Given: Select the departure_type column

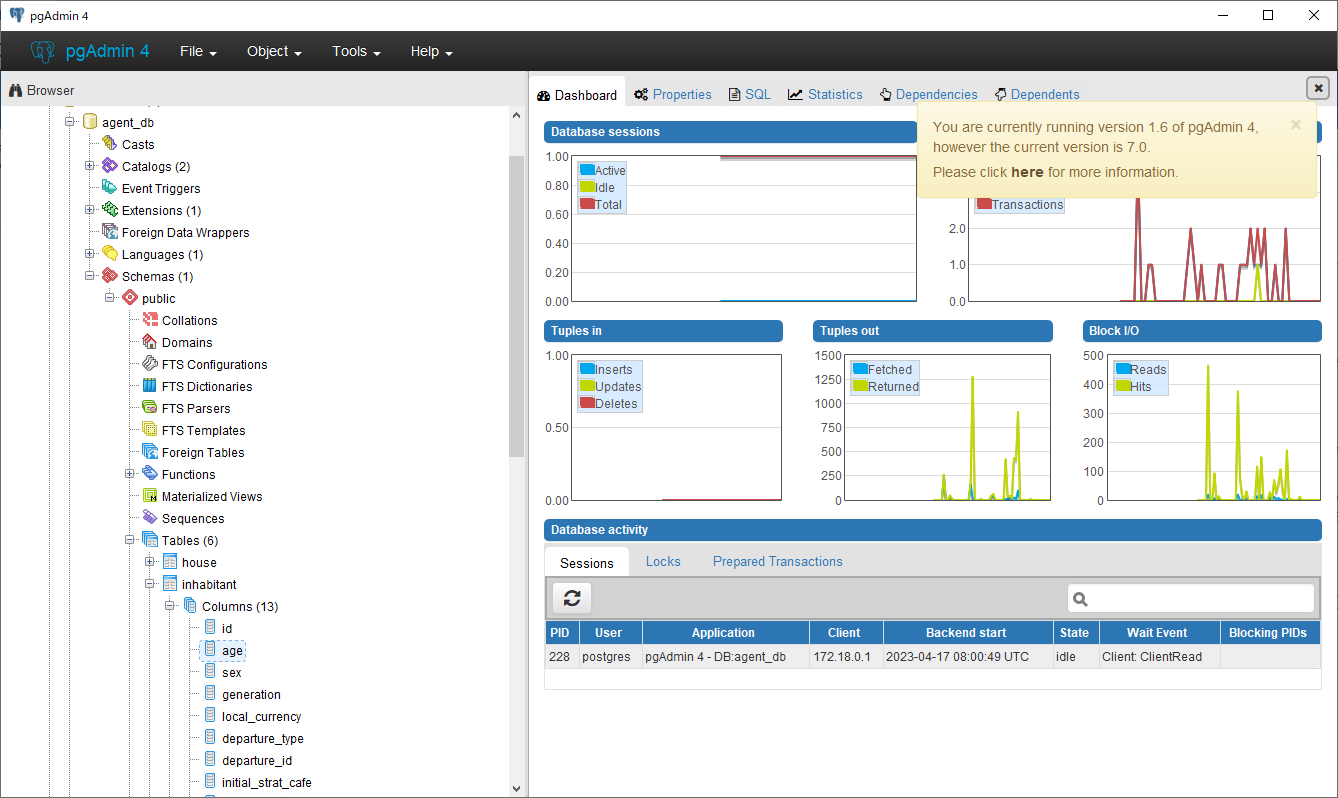Looking at the screenshot, I should (x=262, y=738).
